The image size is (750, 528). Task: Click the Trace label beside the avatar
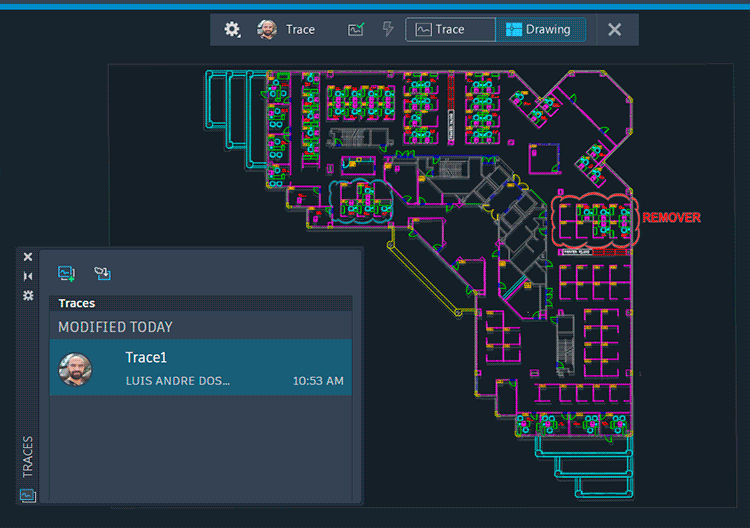[300, 30]
